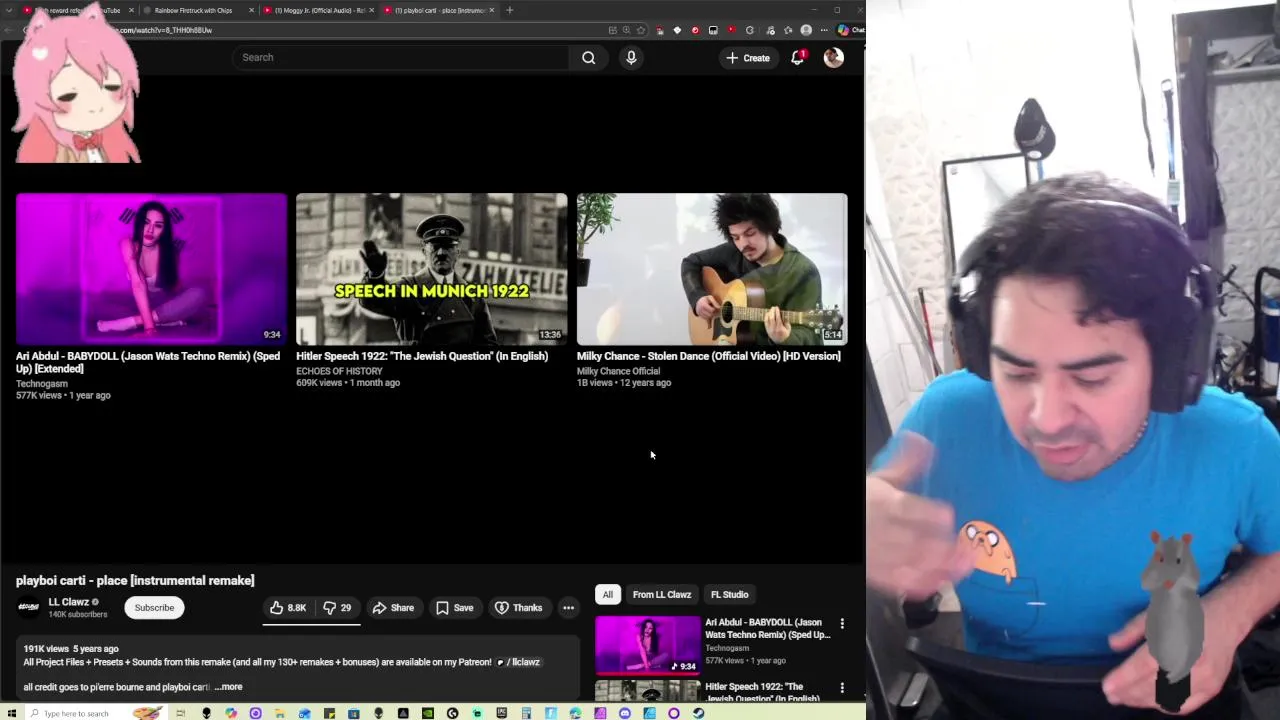1280x720 pixels.
Task: Click the Share button
Action: point(393,608)
